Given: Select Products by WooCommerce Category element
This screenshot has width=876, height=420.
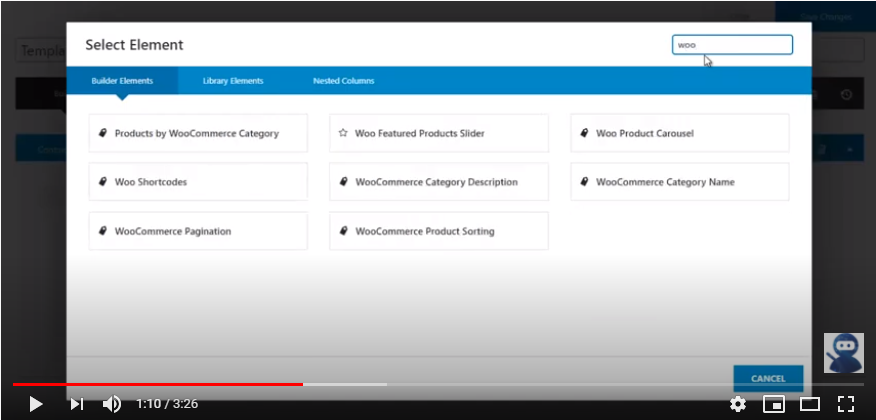Looking at the screenshot, I should pos(198,133).
